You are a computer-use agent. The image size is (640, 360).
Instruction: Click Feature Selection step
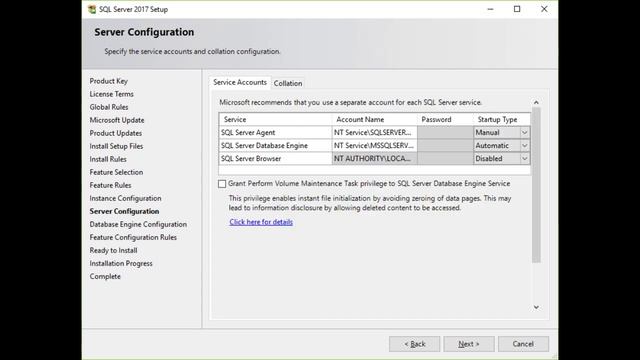tap(116, 172)
